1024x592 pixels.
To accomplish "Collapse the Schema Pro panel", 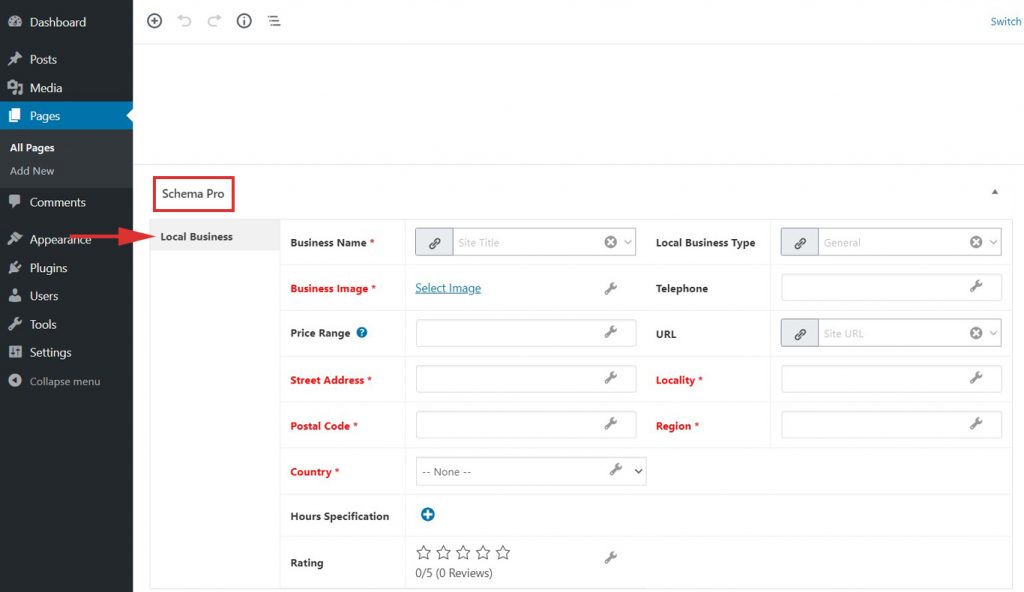I will coord(994,192).
